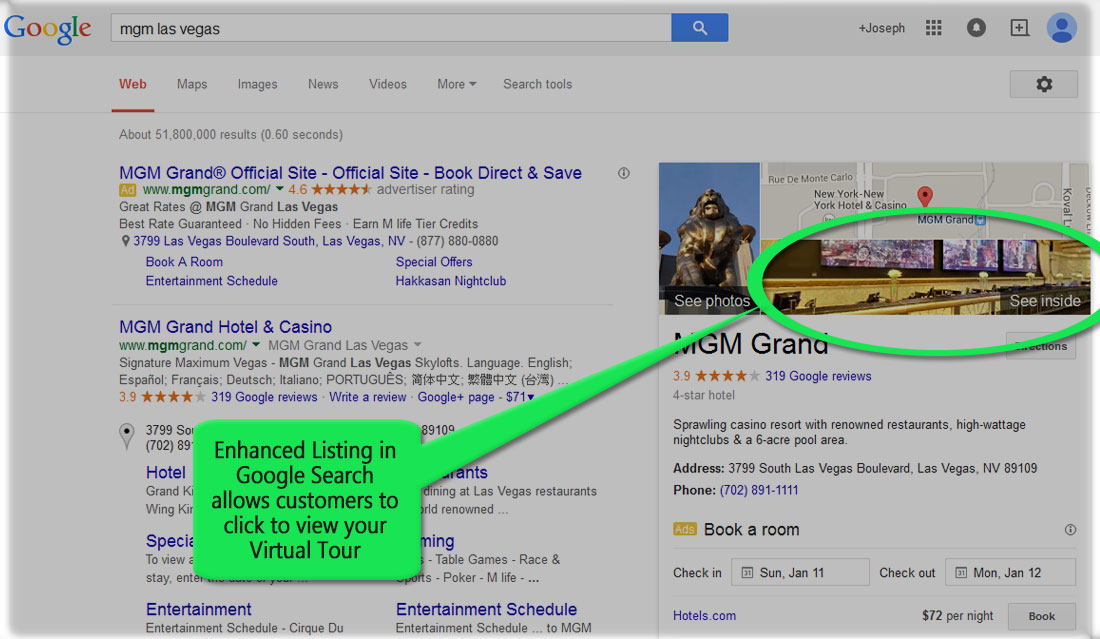The height and width of the screenshot is (639, 1100).
Task: Open the Google apps grid
Action: point(933,28)
